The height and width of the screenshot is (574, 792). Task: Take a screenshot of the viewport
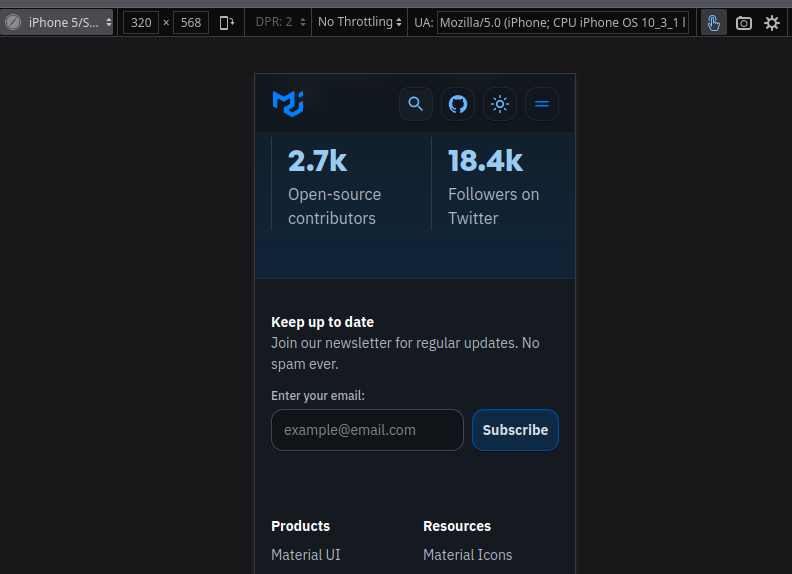tap(744, 23)
